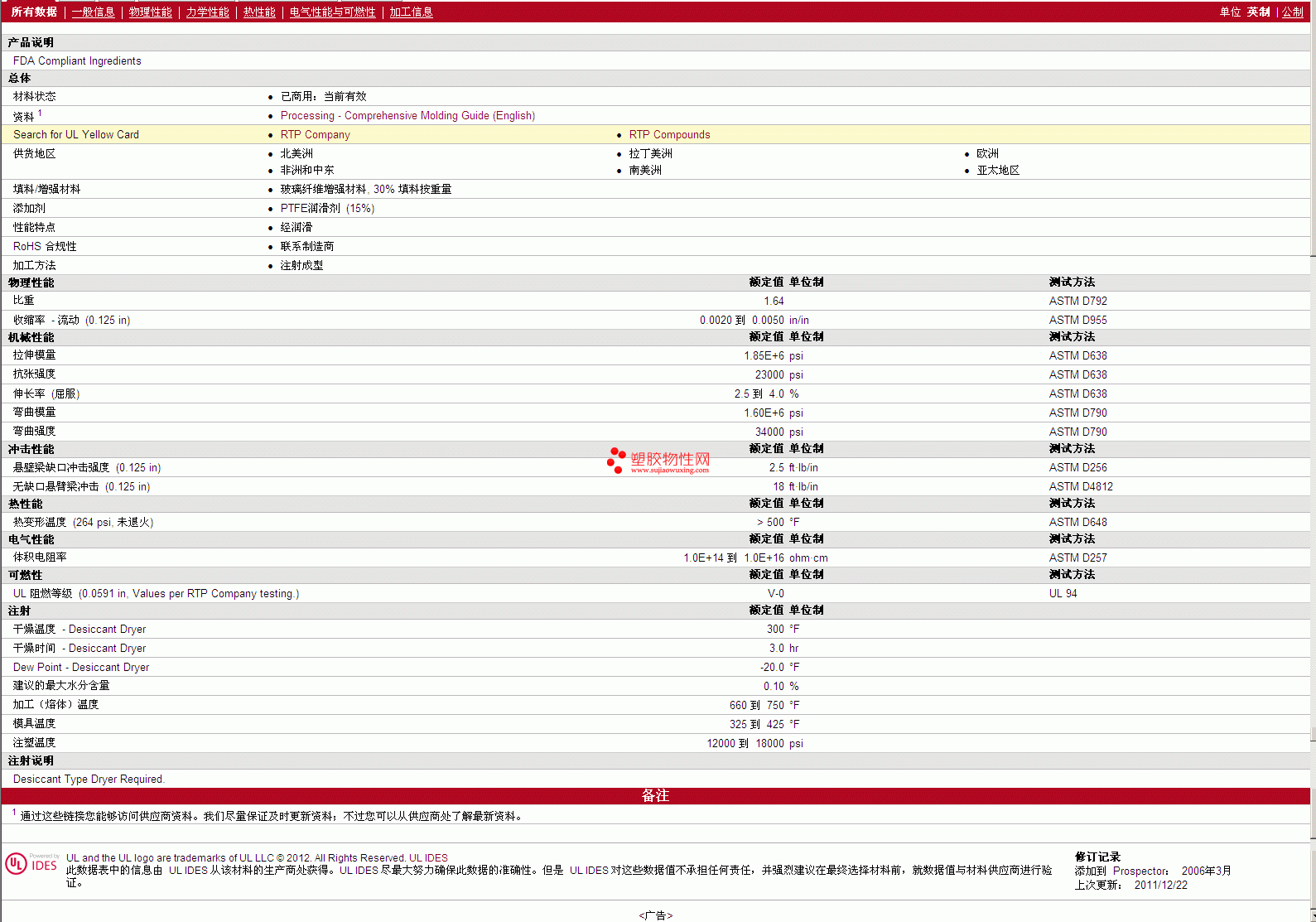Select 英制 unit system
This screenshot has width=1316, height=922.
1258,12
